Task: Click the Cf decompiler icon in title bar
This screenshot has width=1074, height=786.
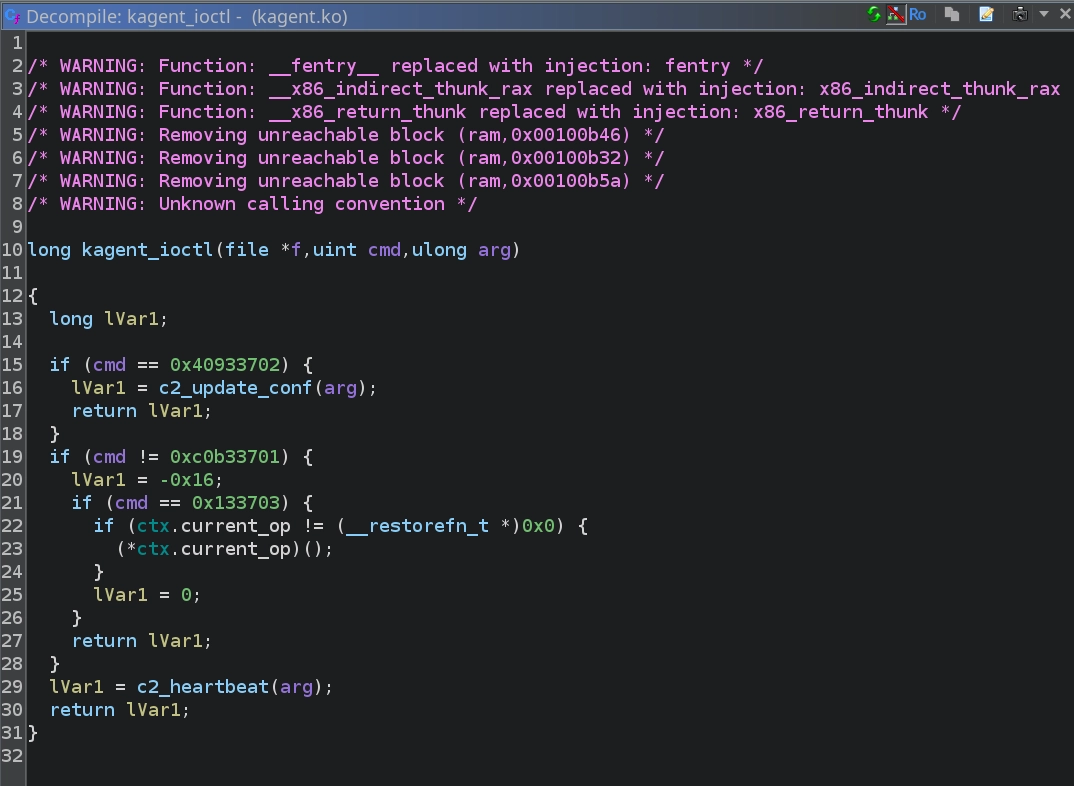Action: 13,16
